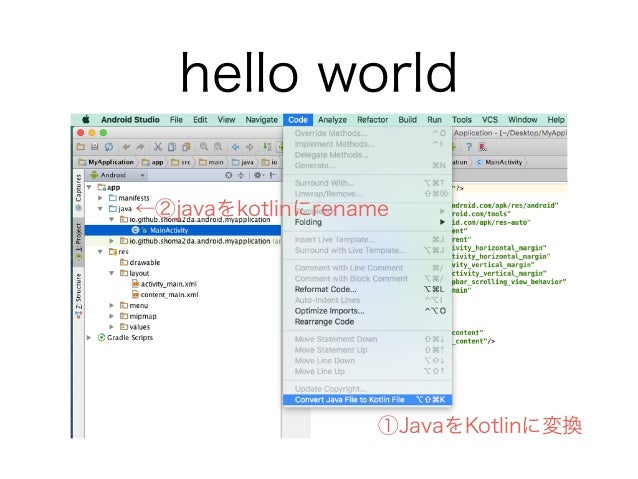Expand the Gradle Scripts node arrow
Screen dimensions: 638x479
click(89, 338)
